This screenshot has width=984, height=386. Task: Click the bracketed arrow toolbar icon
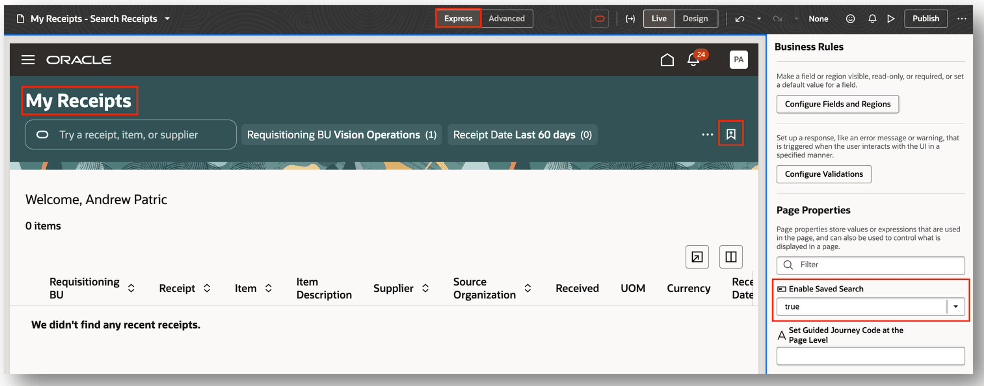coord(631,19)
